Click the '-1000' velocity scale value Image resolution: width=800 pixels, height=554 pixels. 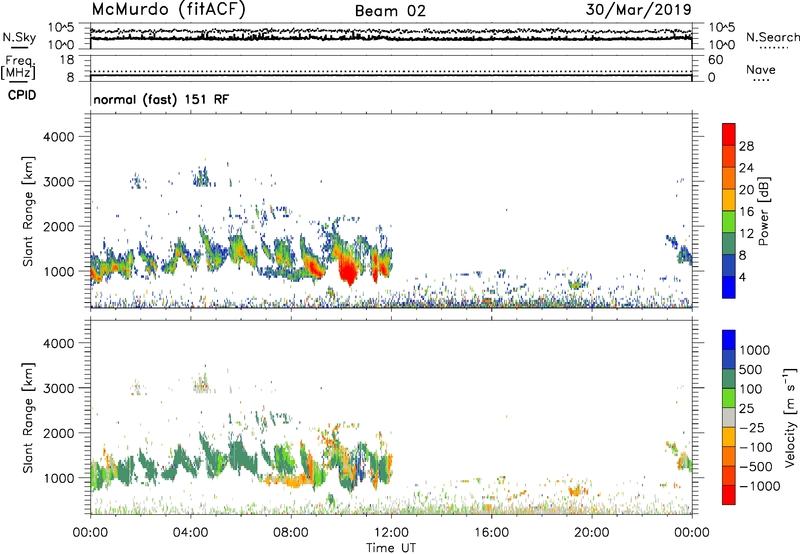[x=759, y=486]
